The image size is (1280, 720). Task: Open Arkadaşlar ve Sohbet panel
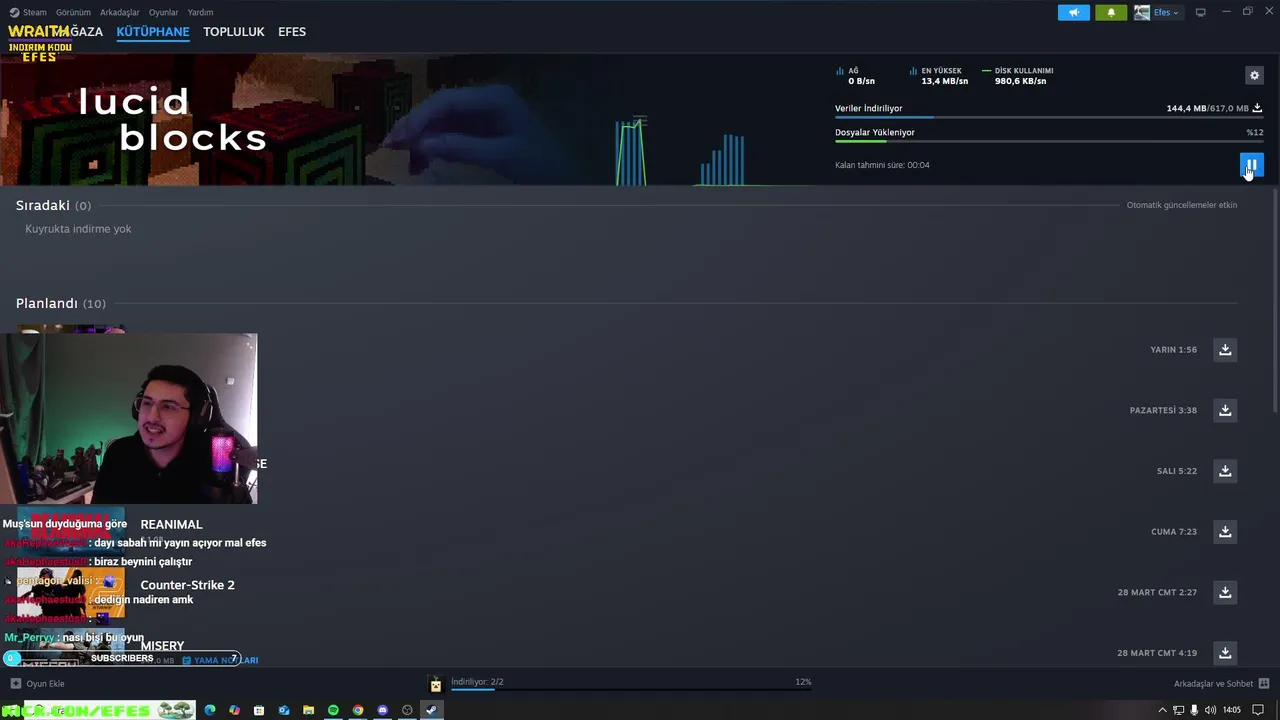(x=1213, y=684)
